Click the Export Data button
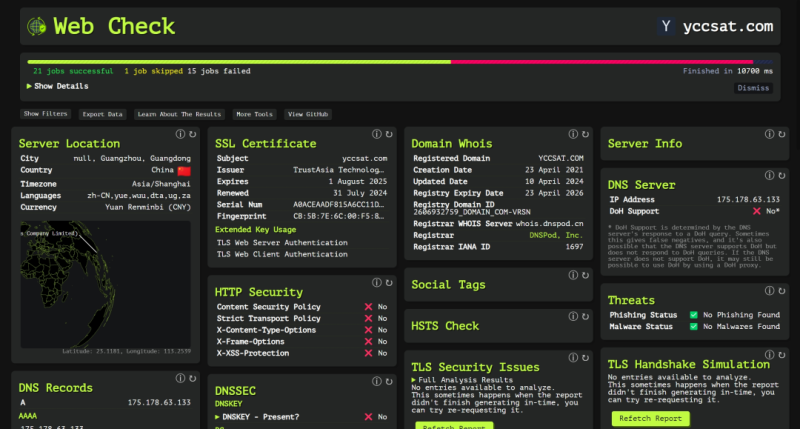800x429 pixels. (x=103, y=114)
